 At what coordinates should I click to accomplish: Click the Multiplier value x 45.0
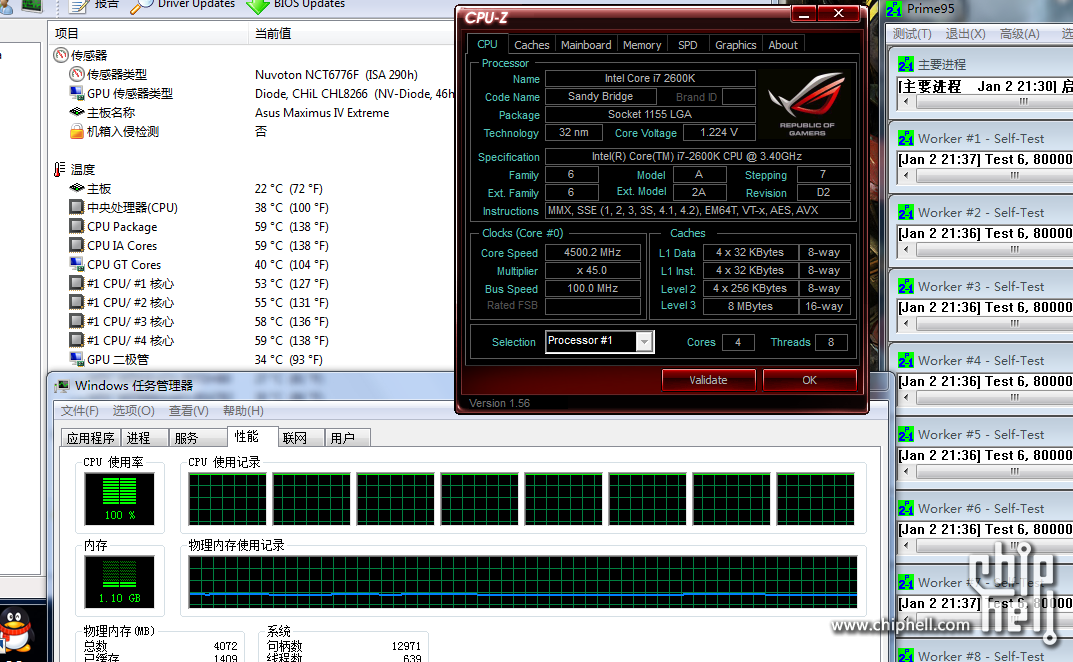pyautogui.click(x=593, y=270)
